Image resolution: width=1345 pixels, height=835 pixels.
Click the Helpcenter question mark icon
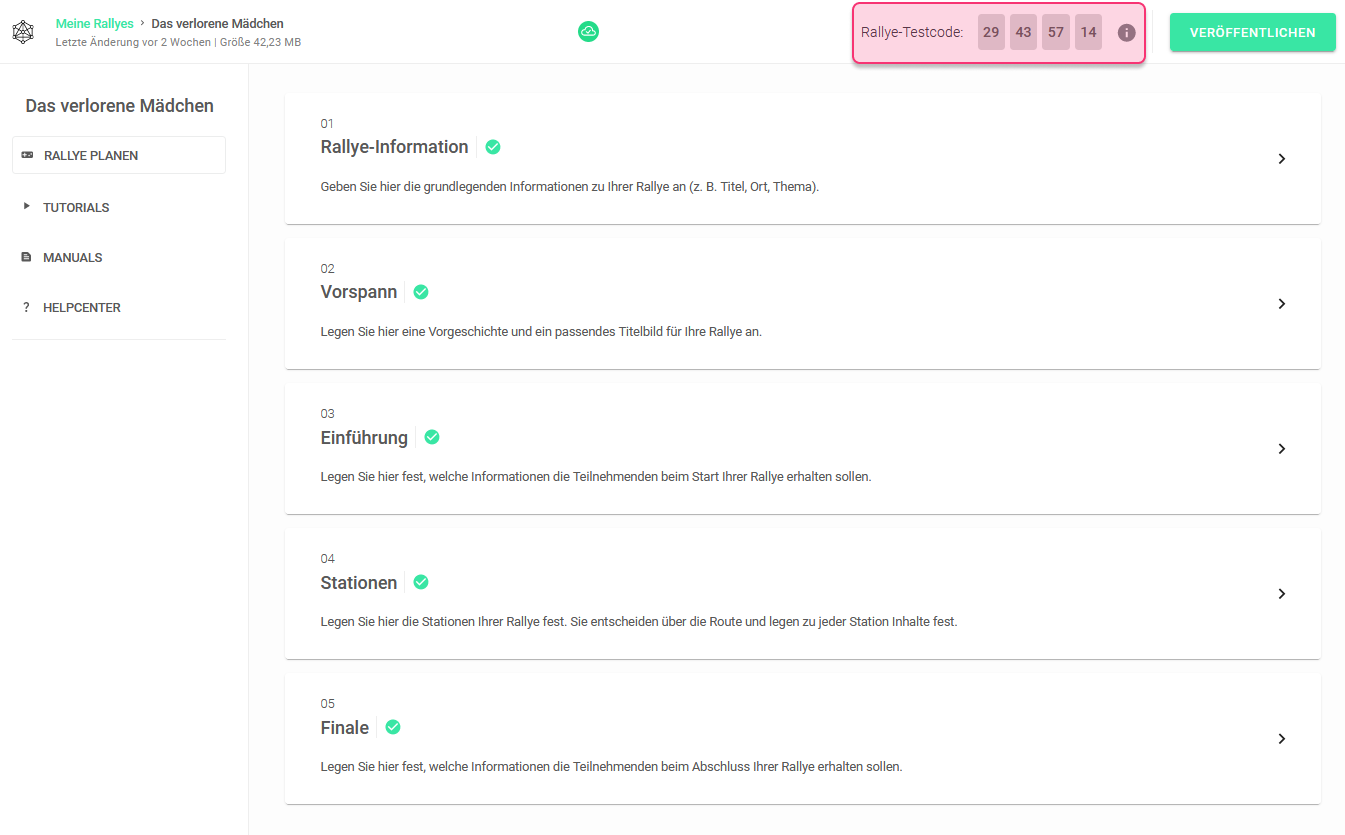(x=27, y=307)
